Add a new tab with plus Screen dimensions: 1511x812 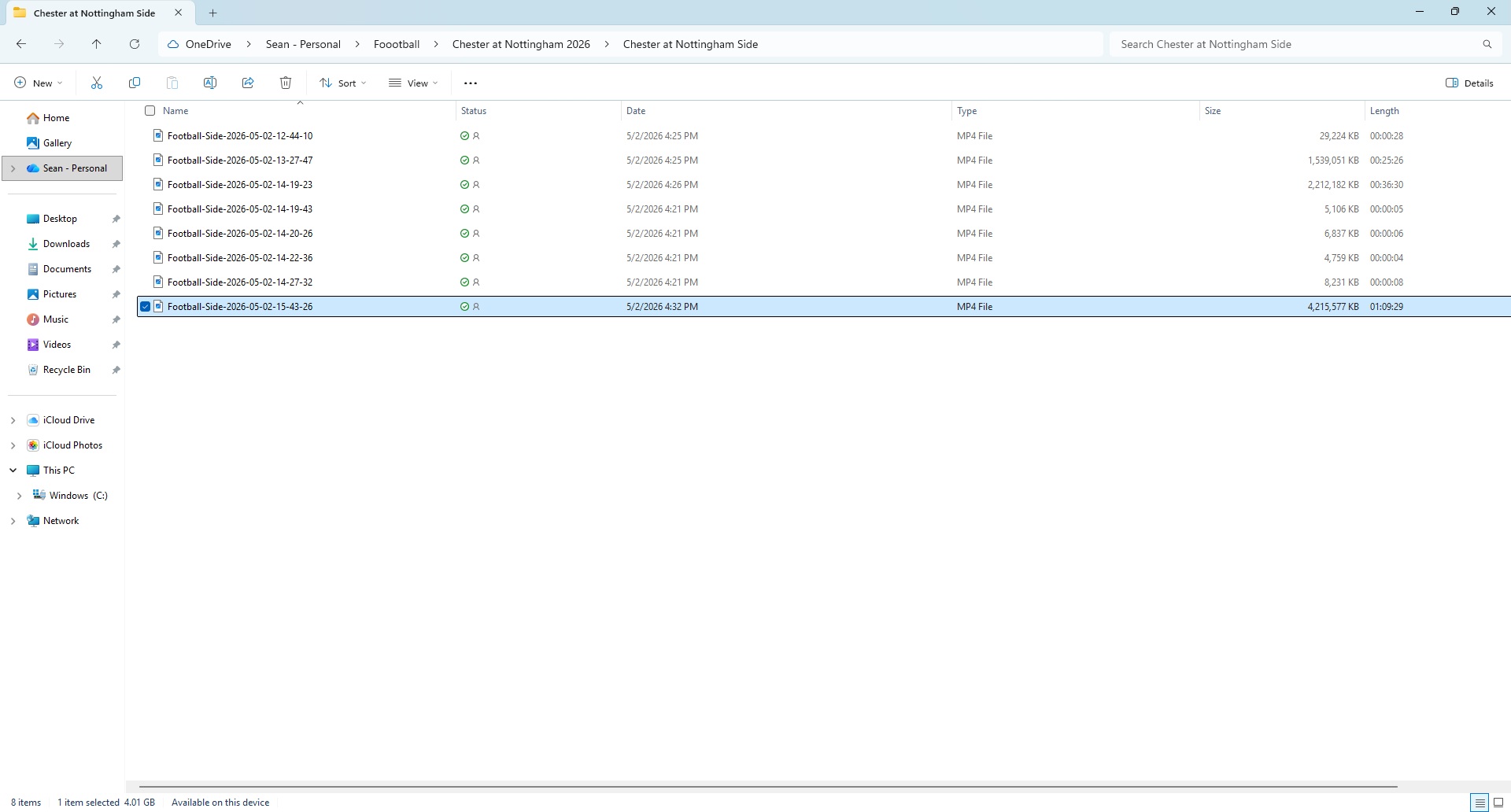click(212, 13)
